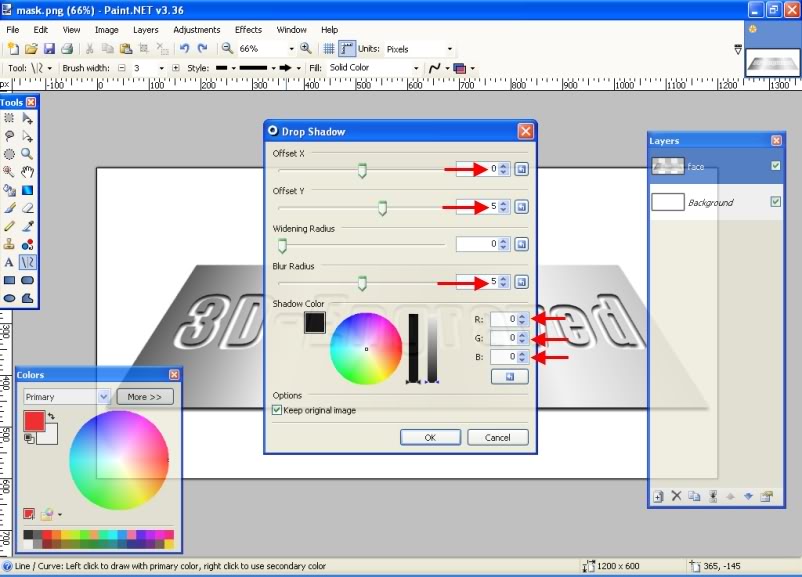Image resolution: width=802 pixels, height=577 pixels.
Task: Open the Units Pixels dropdown
Action: pyautogui.click(x=449, y=48)
